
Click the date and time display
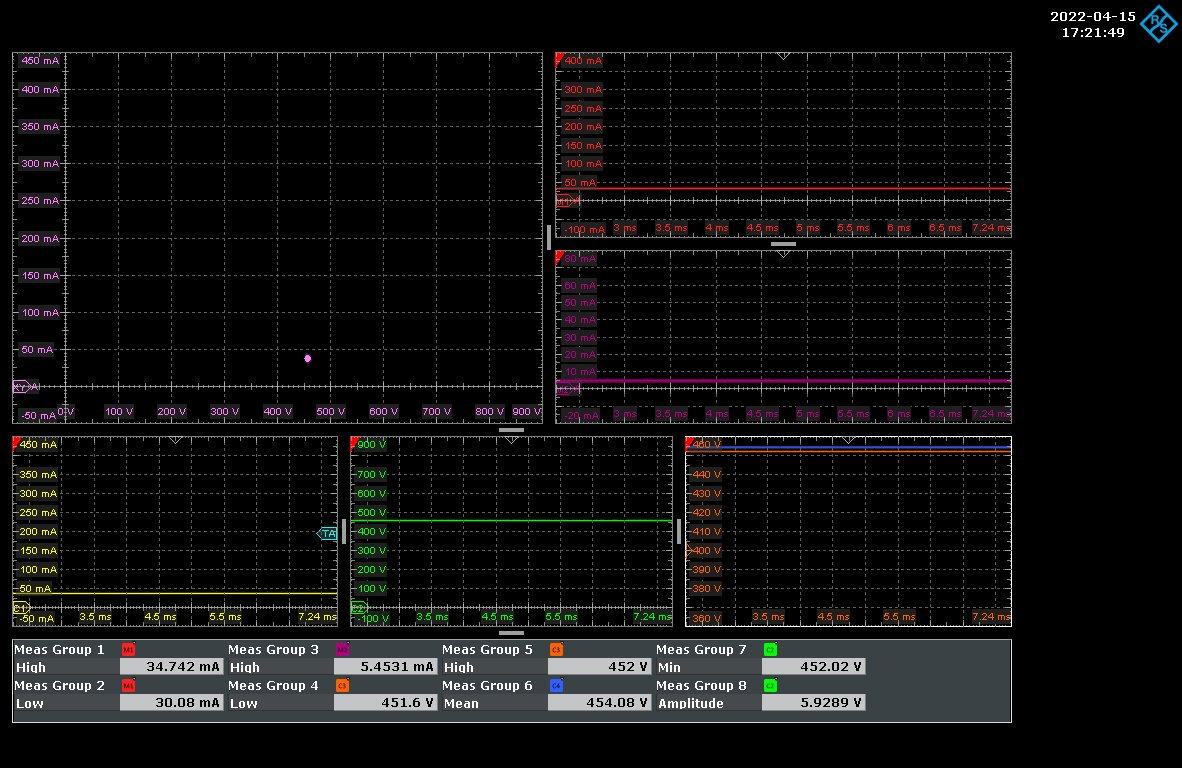[x=1092, y=24]
